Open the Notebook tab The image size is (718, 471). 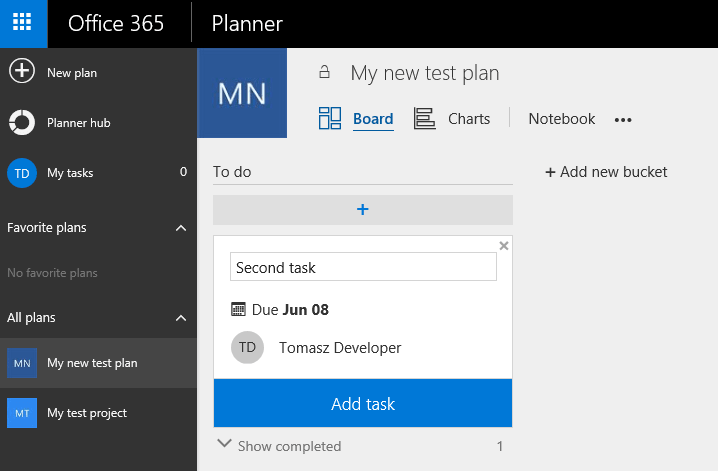pyautogui.click(x=562, y=119)
